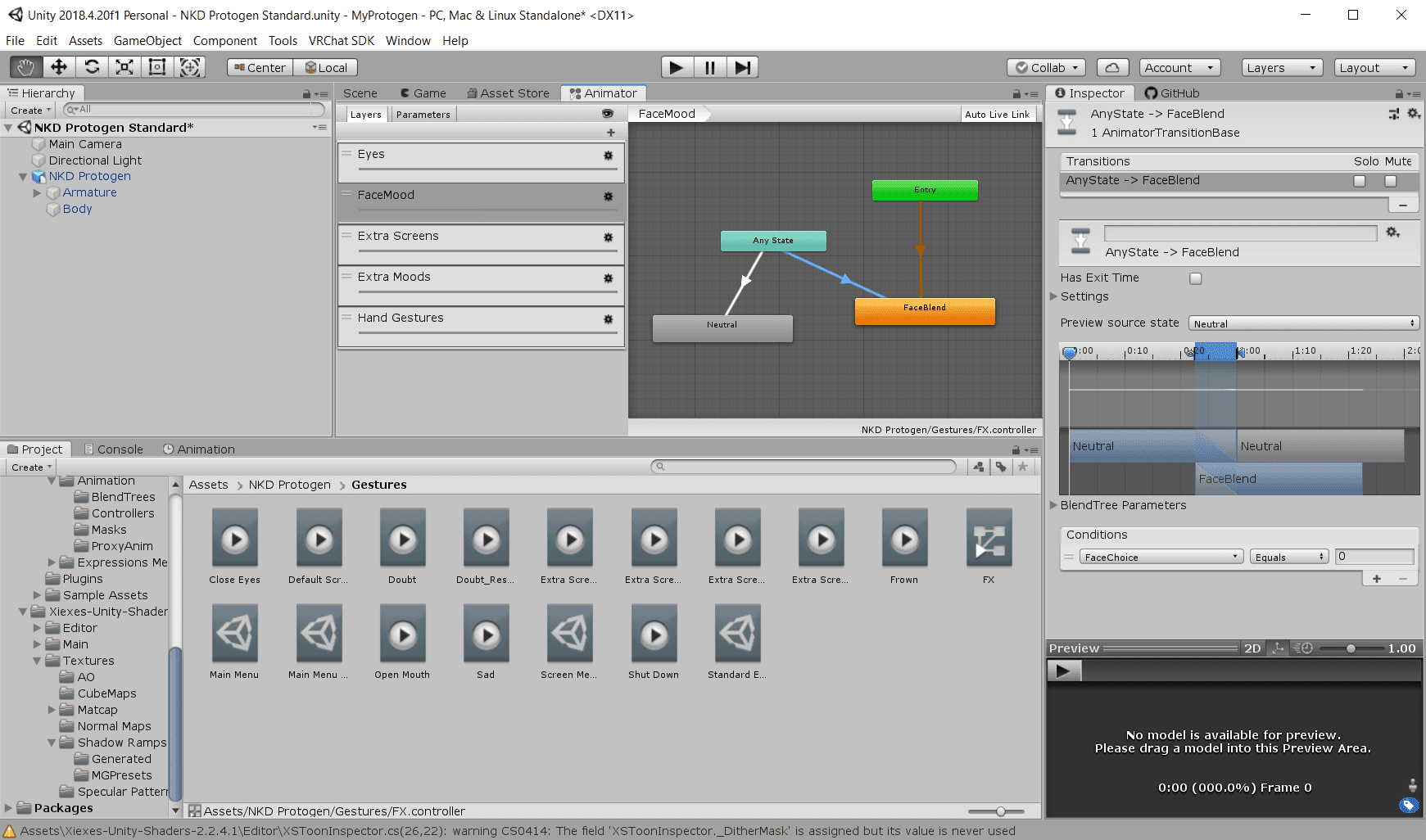This screenshot has width=1426, height=840.
Task: Click the asset label tag icon
Action: pyautogui.click(x=1408, y=806)
